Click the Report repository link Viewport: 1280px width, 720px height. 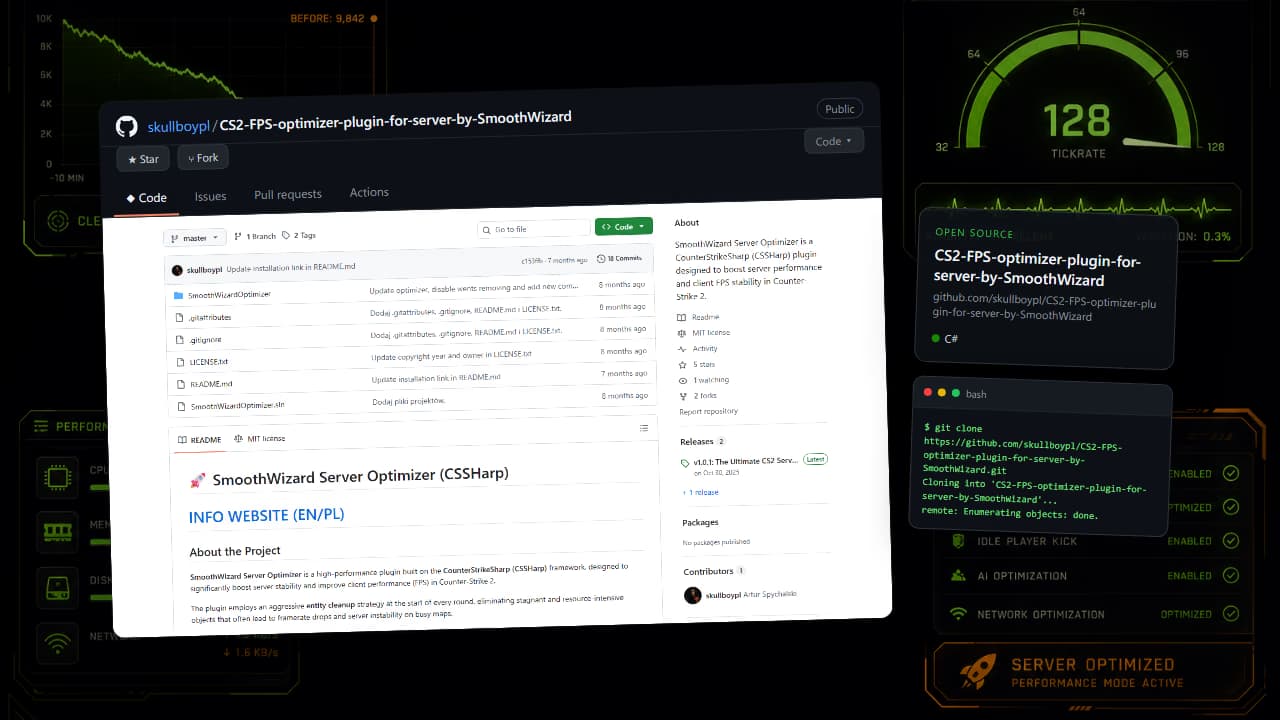coord(708,411)
